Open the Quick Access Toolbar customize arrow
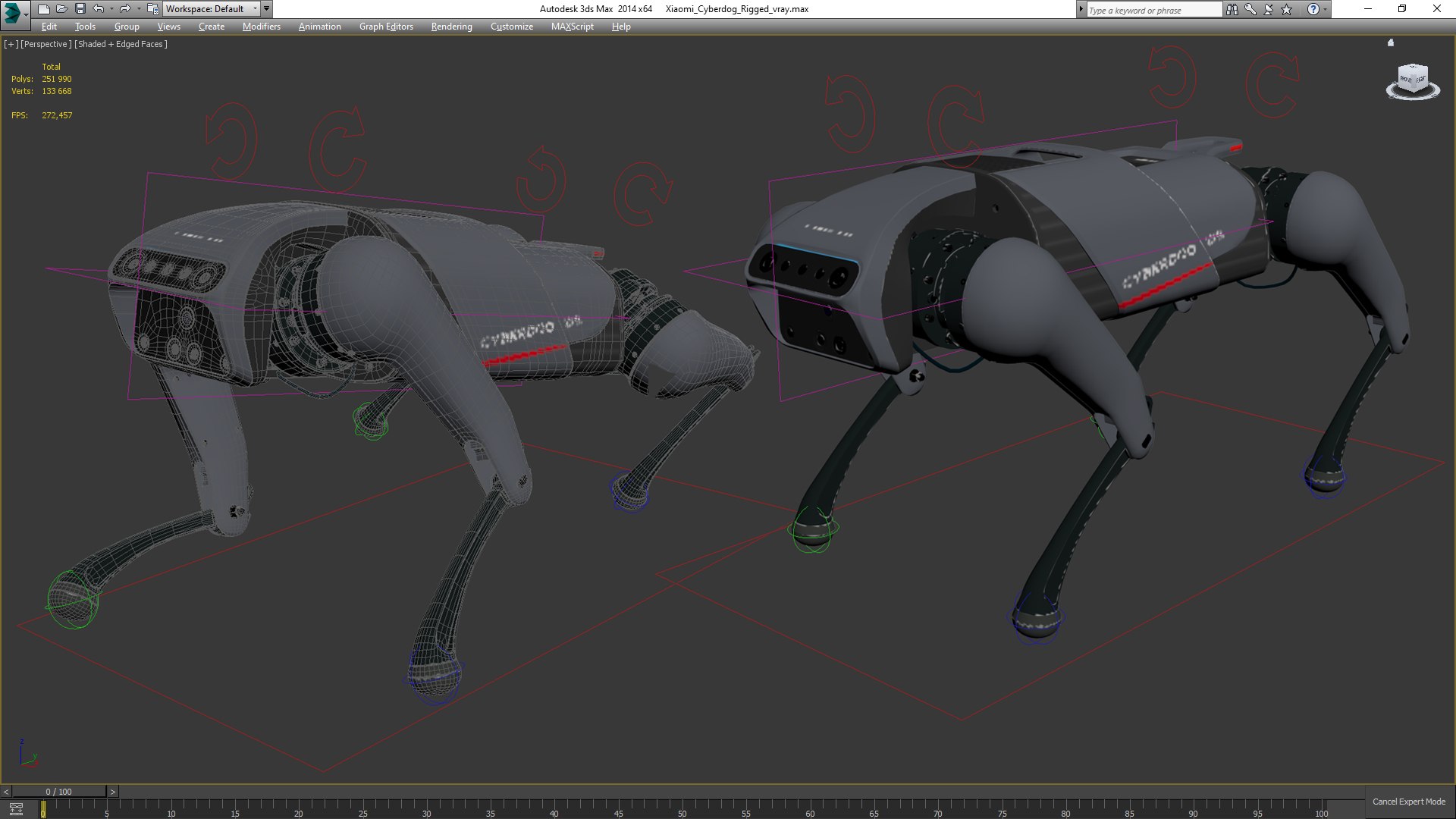The width and height of the screenshot is (1456, 819). (266, 9)
